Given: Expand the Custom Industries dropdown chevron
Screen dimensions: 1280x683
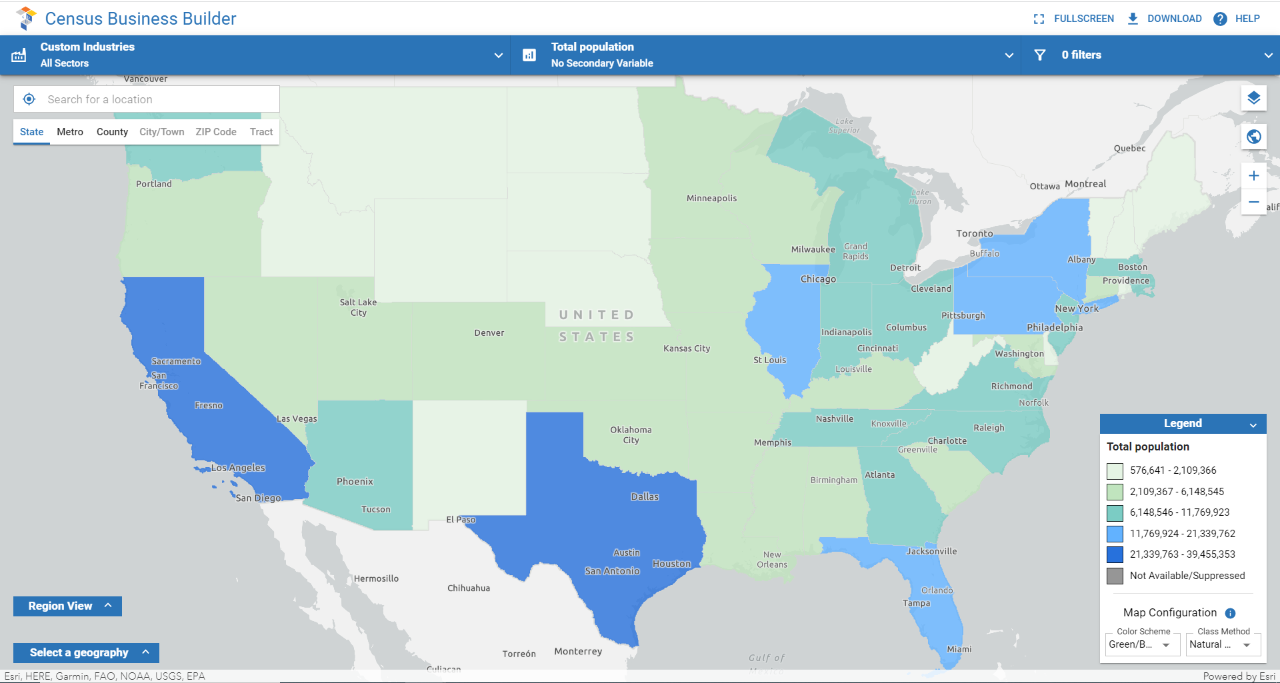Looking at the screenshot, I should click(498, 55).
